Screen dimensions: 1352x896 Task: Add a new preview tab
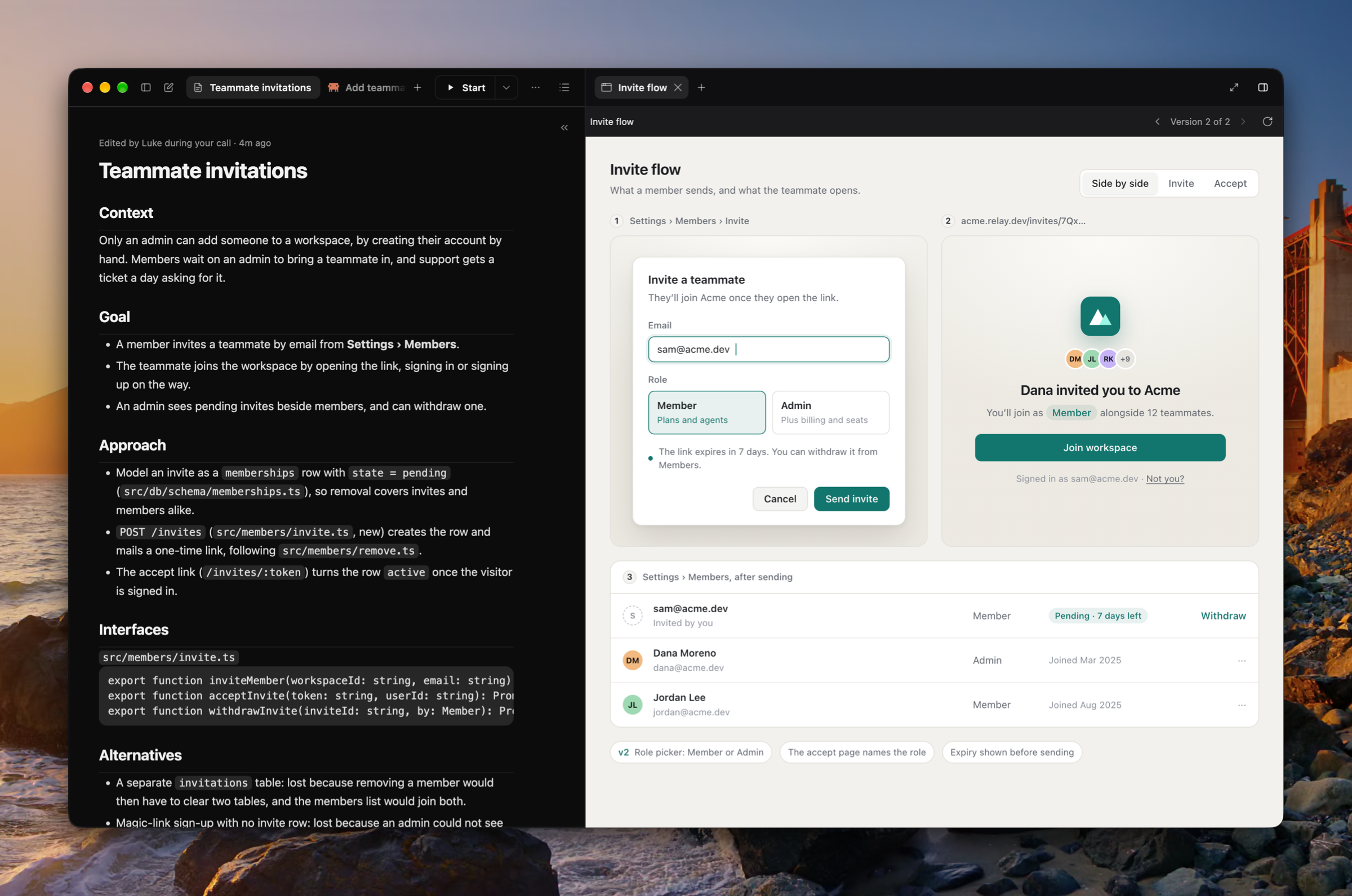coord(701,87)
